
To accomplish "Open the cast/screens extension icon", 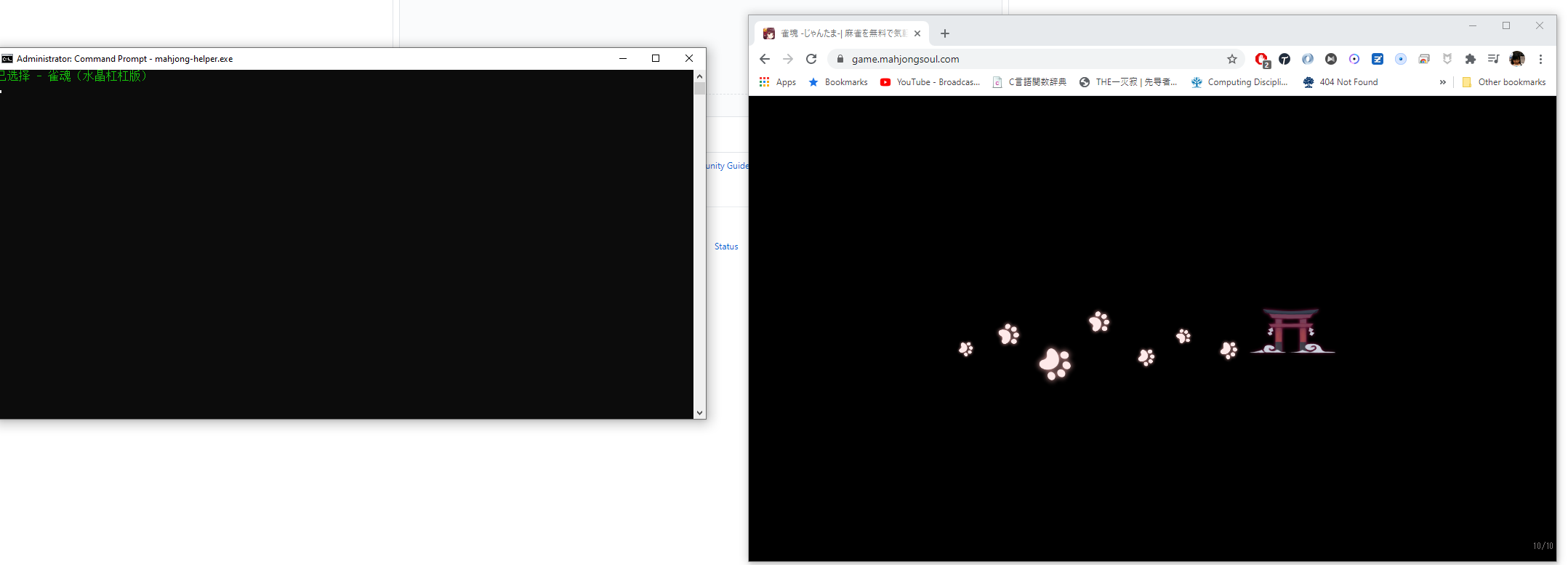I will [1424, 59].
